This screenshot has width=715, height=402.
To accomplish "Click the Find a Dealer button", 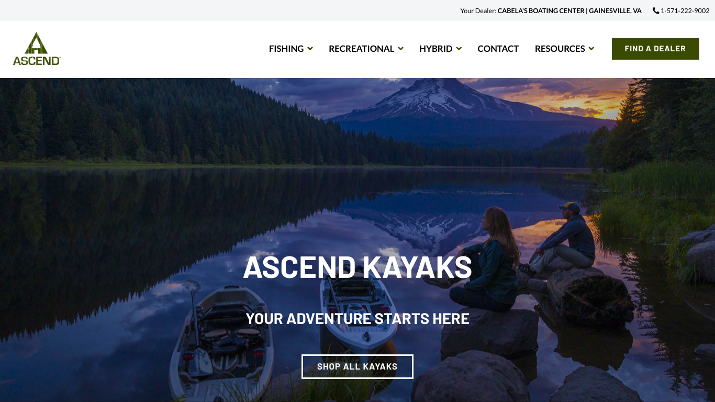I will pyautogui.click(x=655, y=49).
